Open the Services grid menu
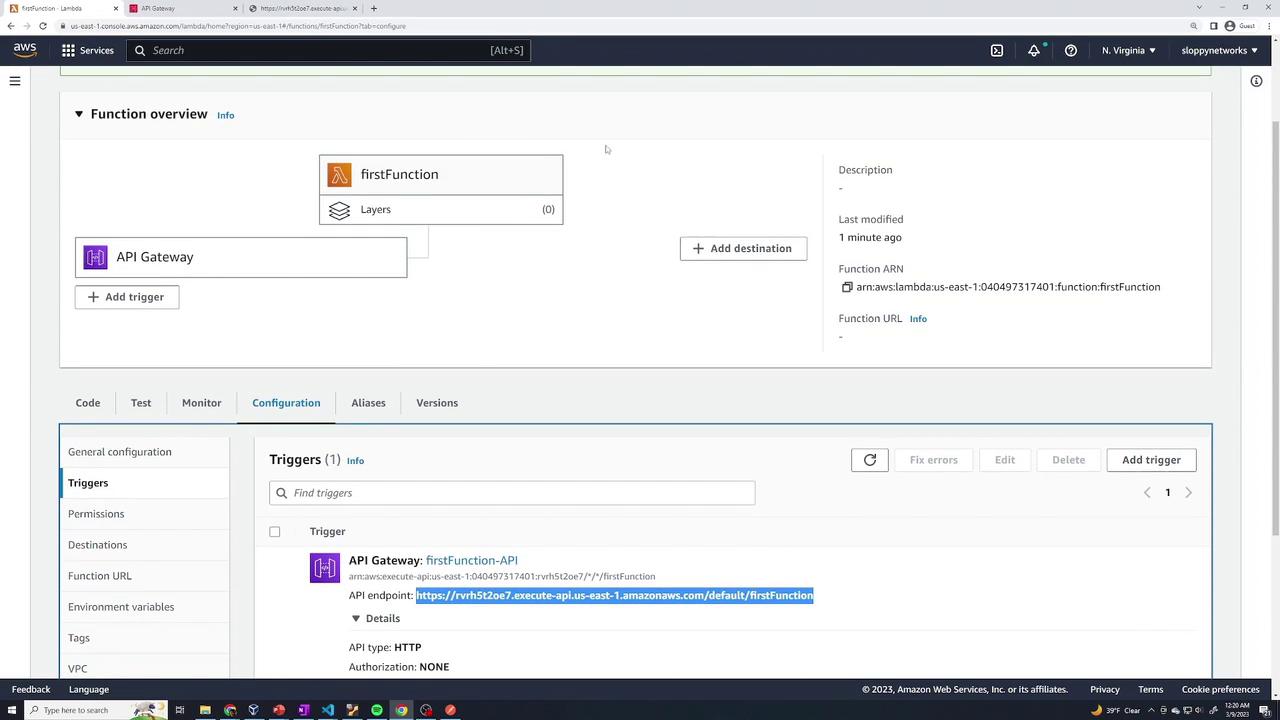 click(87, 50)
